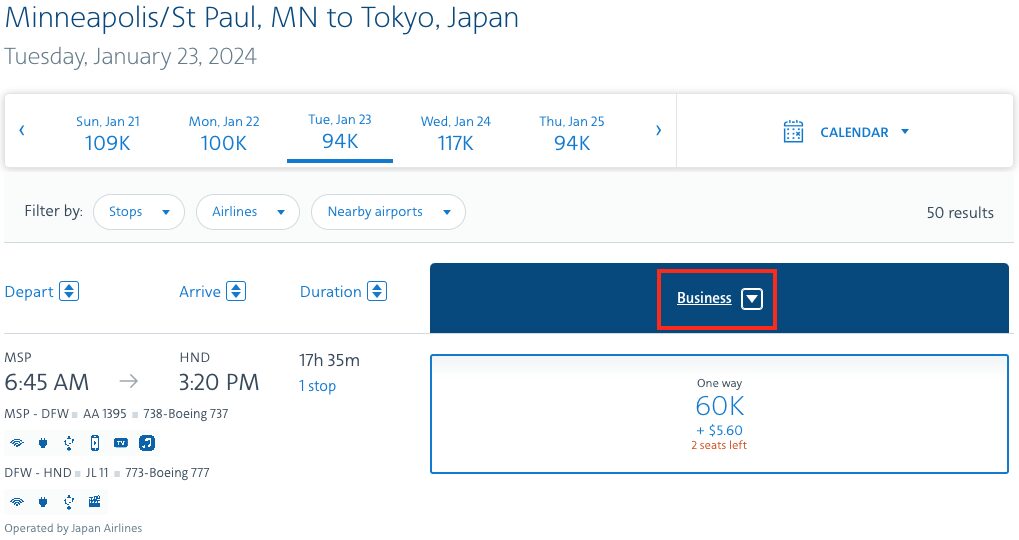Click the AA 1395 flight number
The height and width of the screenshot is (540, 1019).
tap(105, 414)
